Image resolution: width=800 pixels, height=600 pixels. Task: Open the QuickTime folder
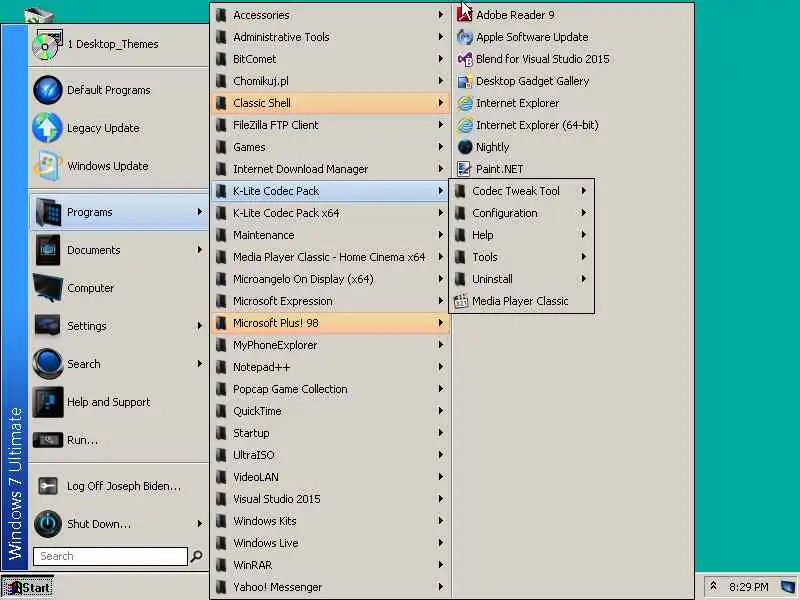pos(330,411)
